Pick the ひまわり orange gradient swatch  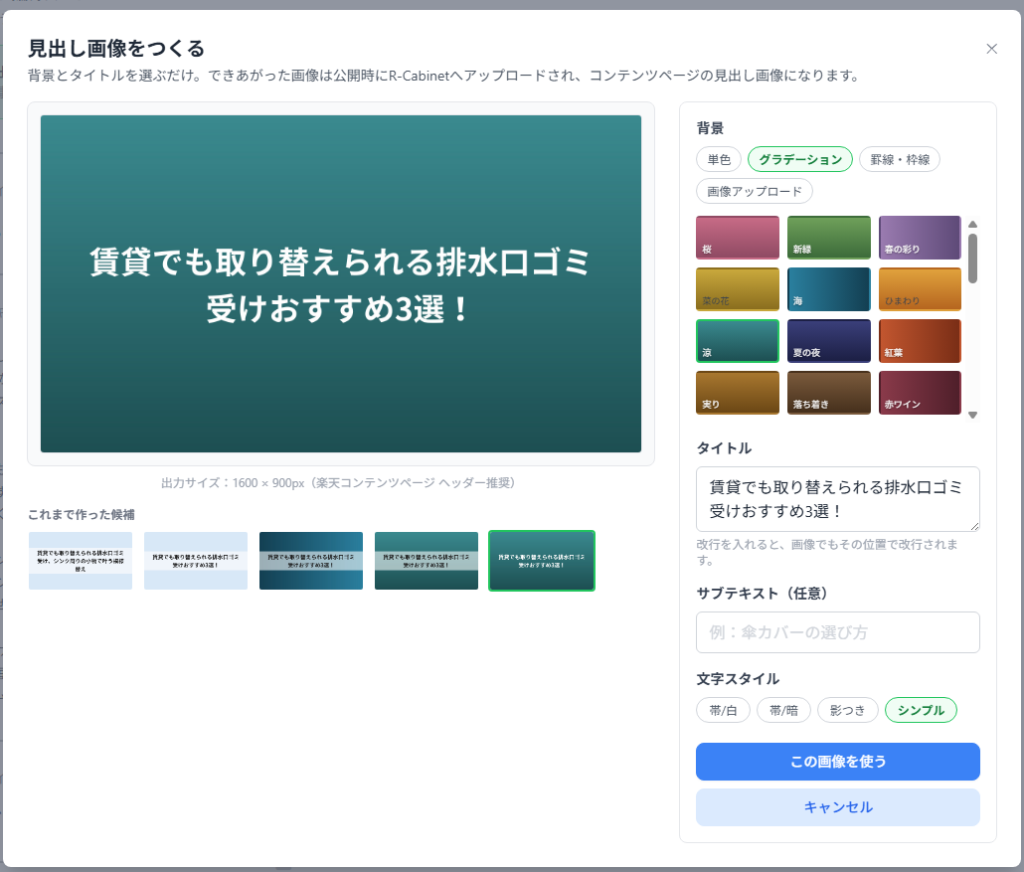(x=920, y=289)
